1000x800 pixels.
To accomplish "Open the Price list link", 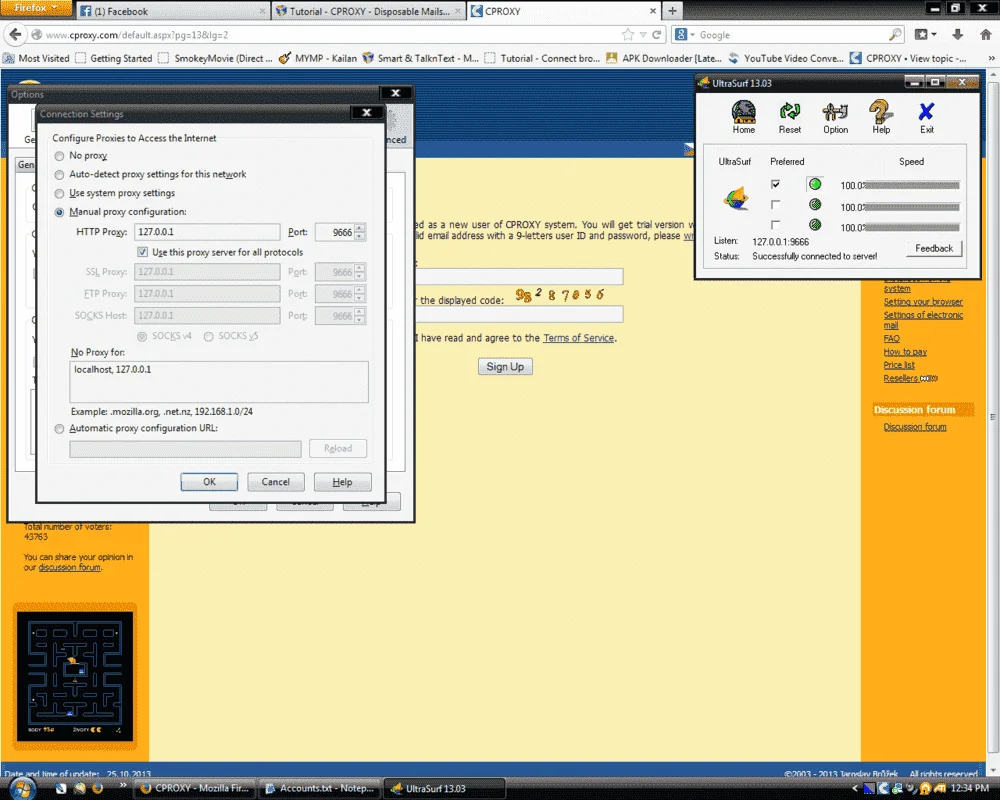I will pos(899,365).
